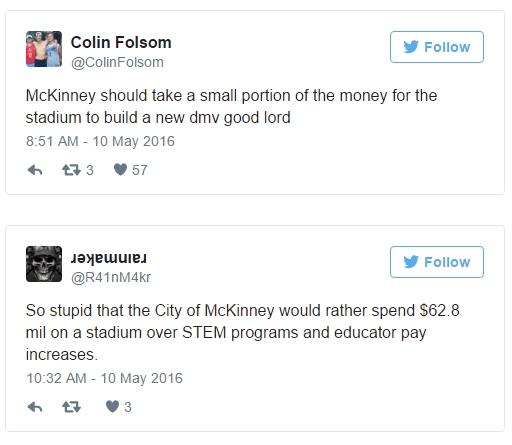Follow Colin Folsom on Twitter

(437, 47)
